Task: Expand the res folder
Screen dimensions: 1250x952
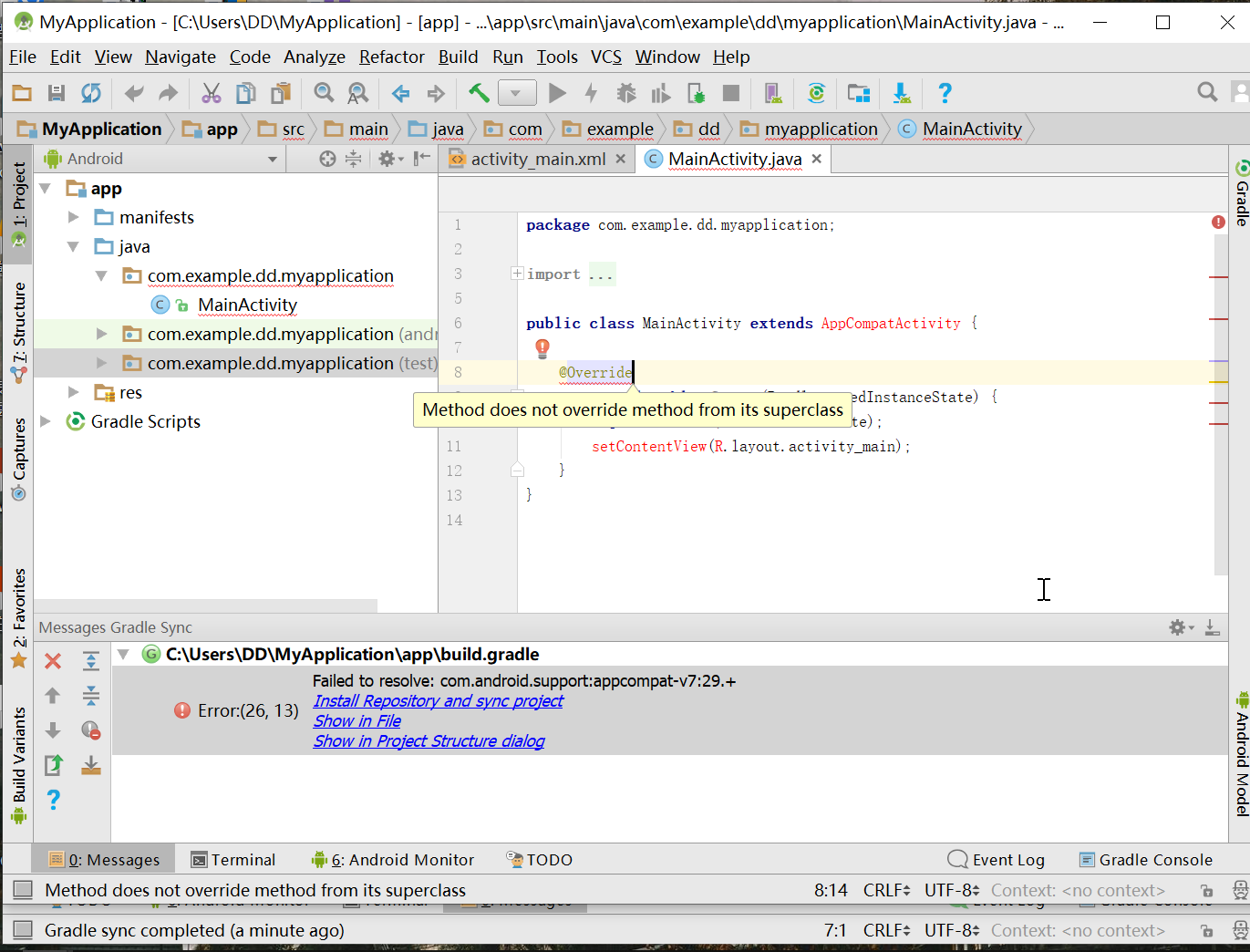Action: tap(74, 393)
